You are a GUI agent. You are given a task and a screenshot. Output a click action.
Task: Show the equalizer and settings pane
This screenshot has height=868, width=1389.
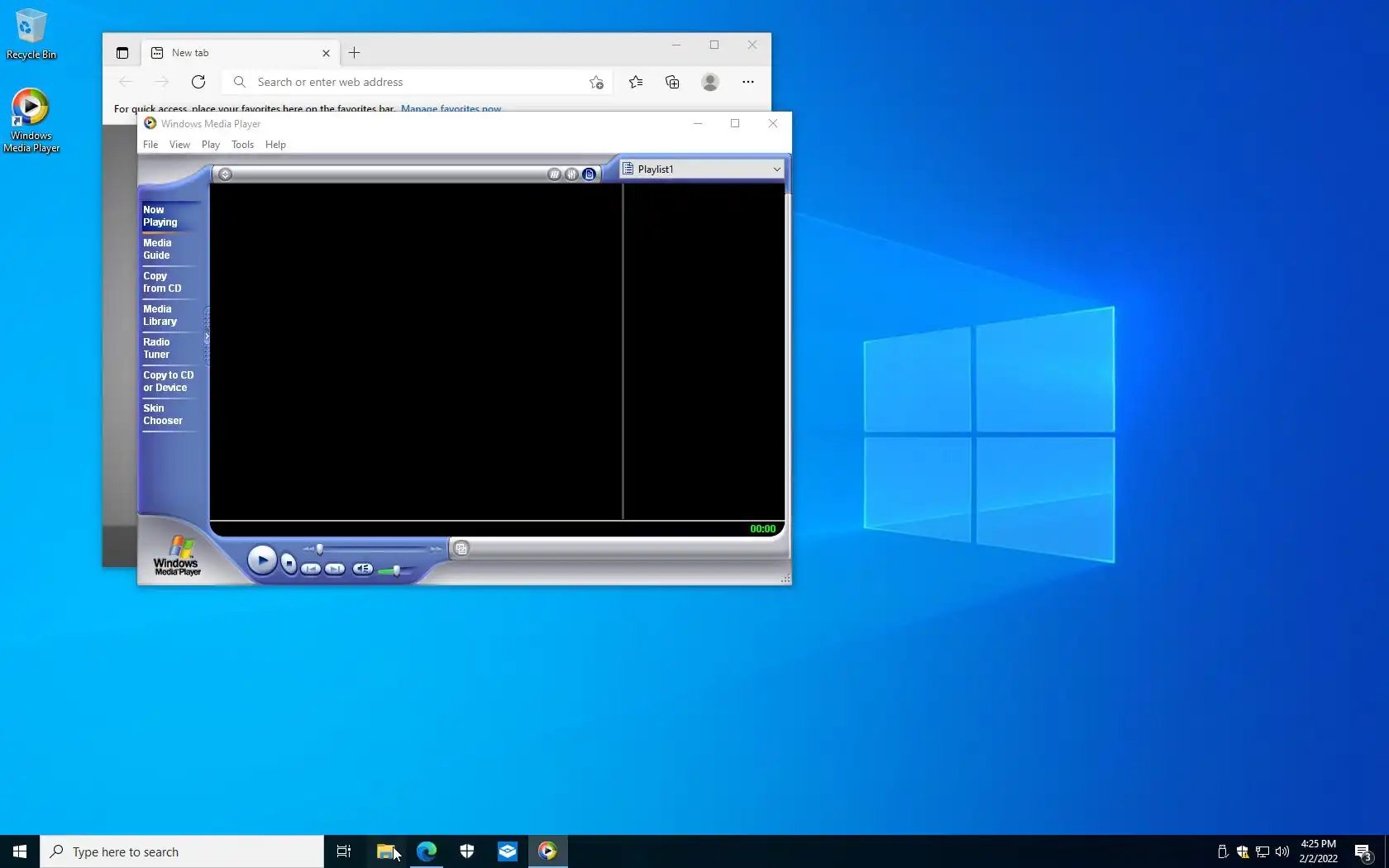tap(571, 174)
